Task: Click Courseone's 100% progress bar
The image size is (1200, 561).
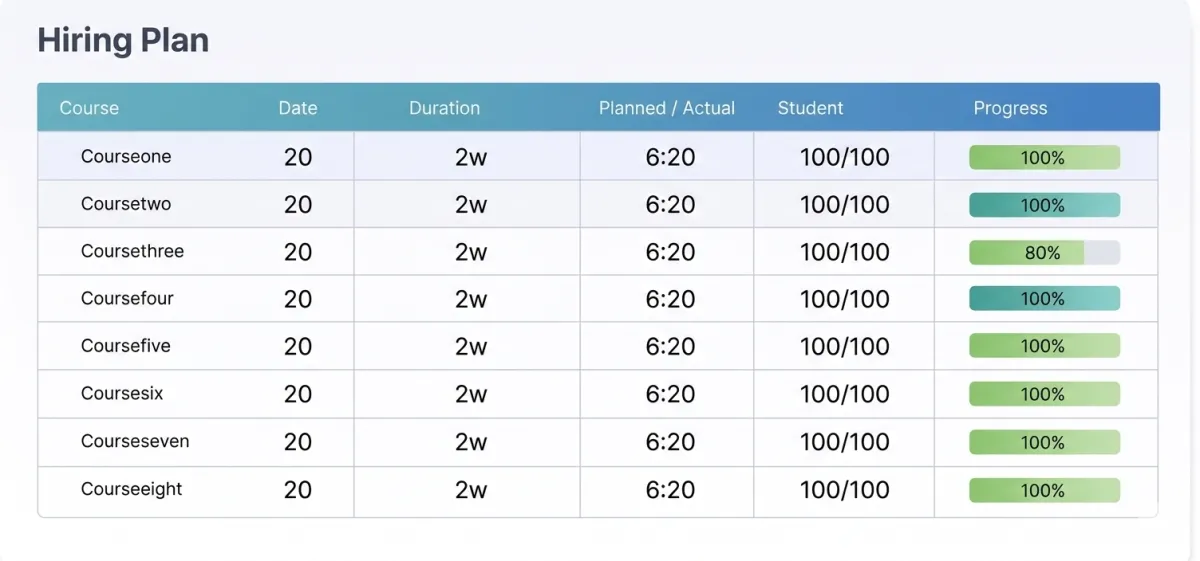Action: point(1044,158)
